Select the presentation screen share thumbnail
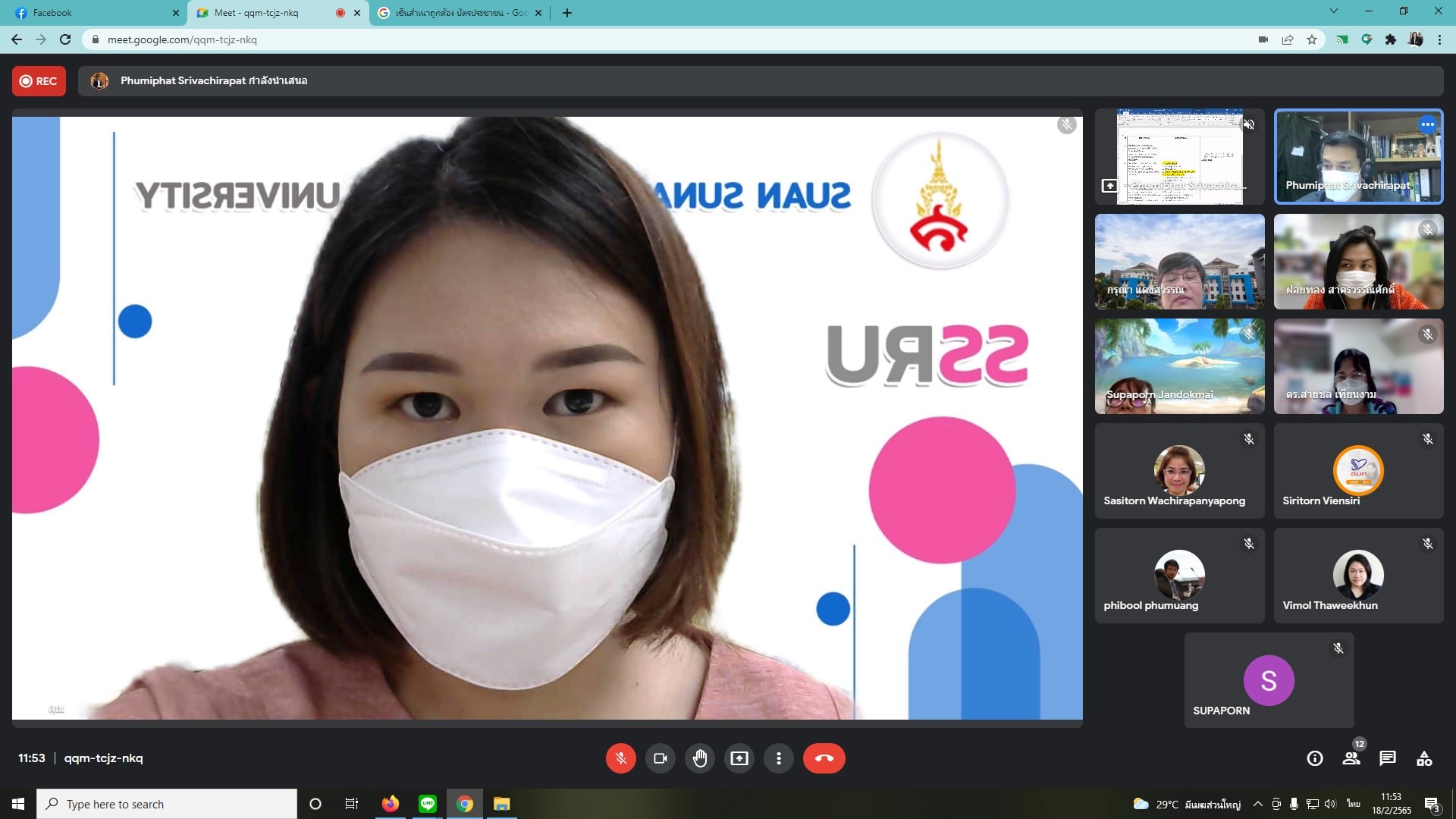This screenshot has height=819, width=1456. [x=1178, y=157]
